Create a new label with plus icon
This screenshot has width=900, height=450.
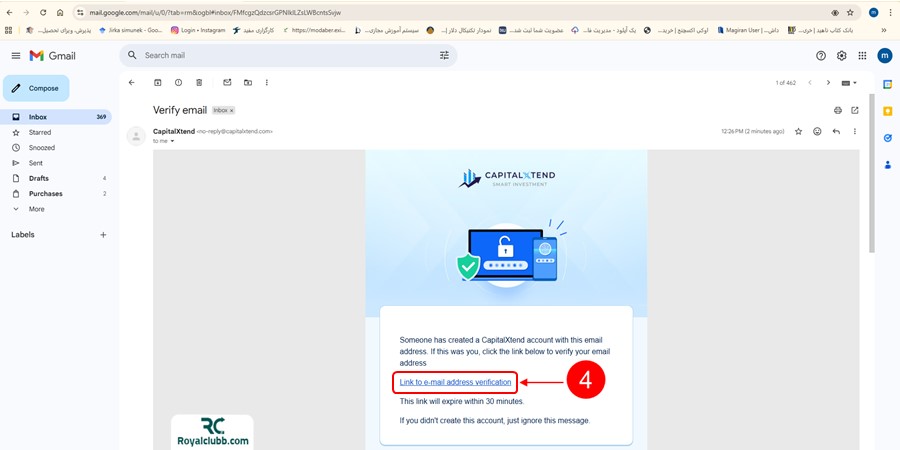pos(103,235)
